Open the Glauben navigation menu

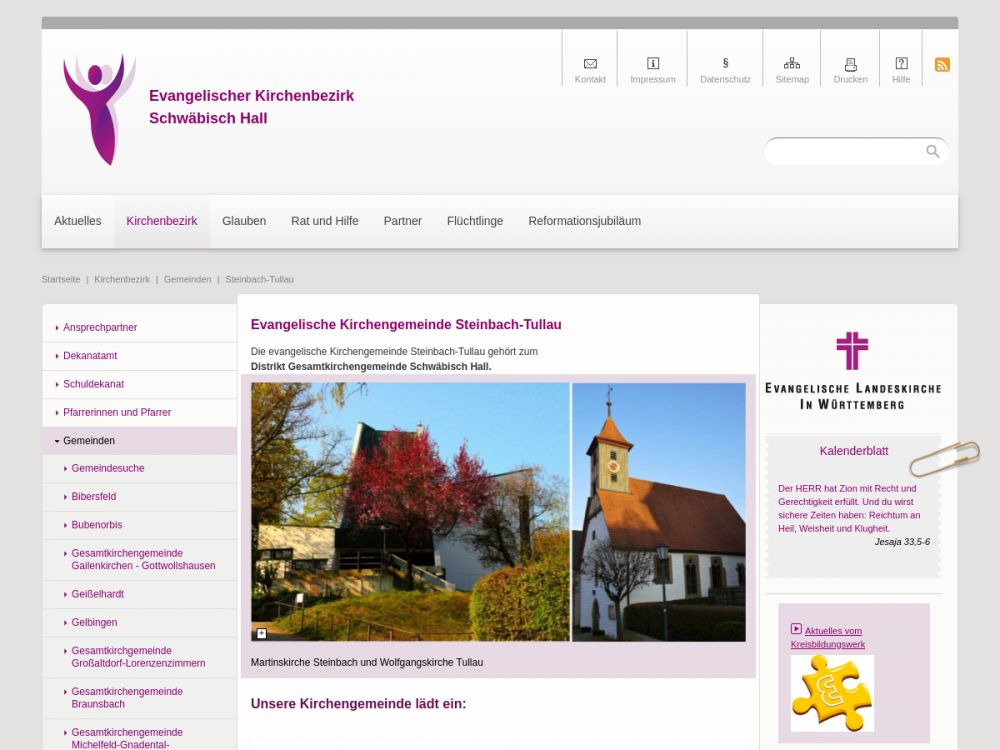244,221
